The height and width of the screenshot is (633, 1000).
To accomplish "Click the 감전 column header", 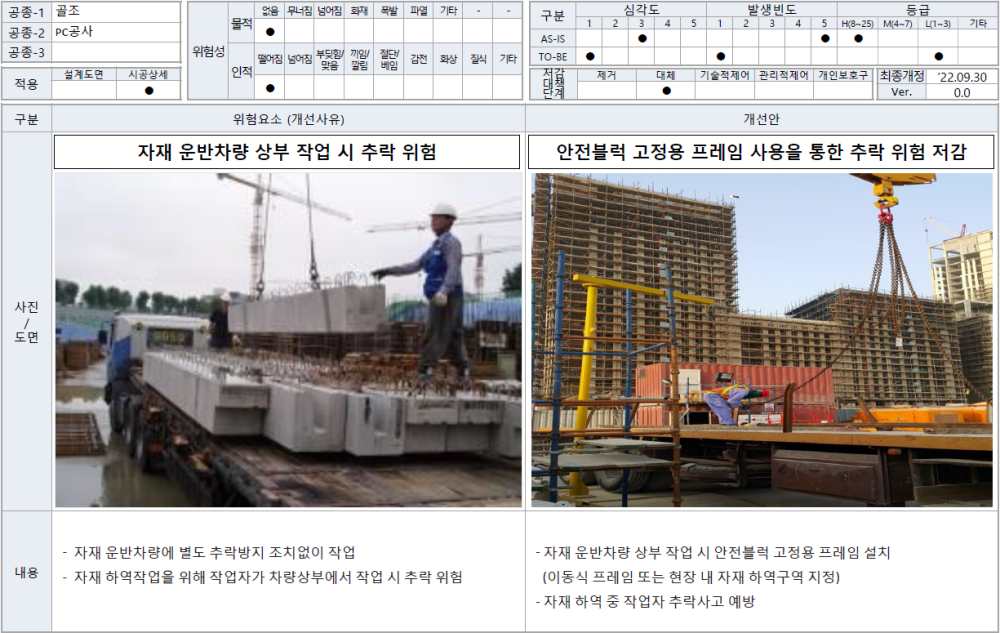I will [419, 59].
